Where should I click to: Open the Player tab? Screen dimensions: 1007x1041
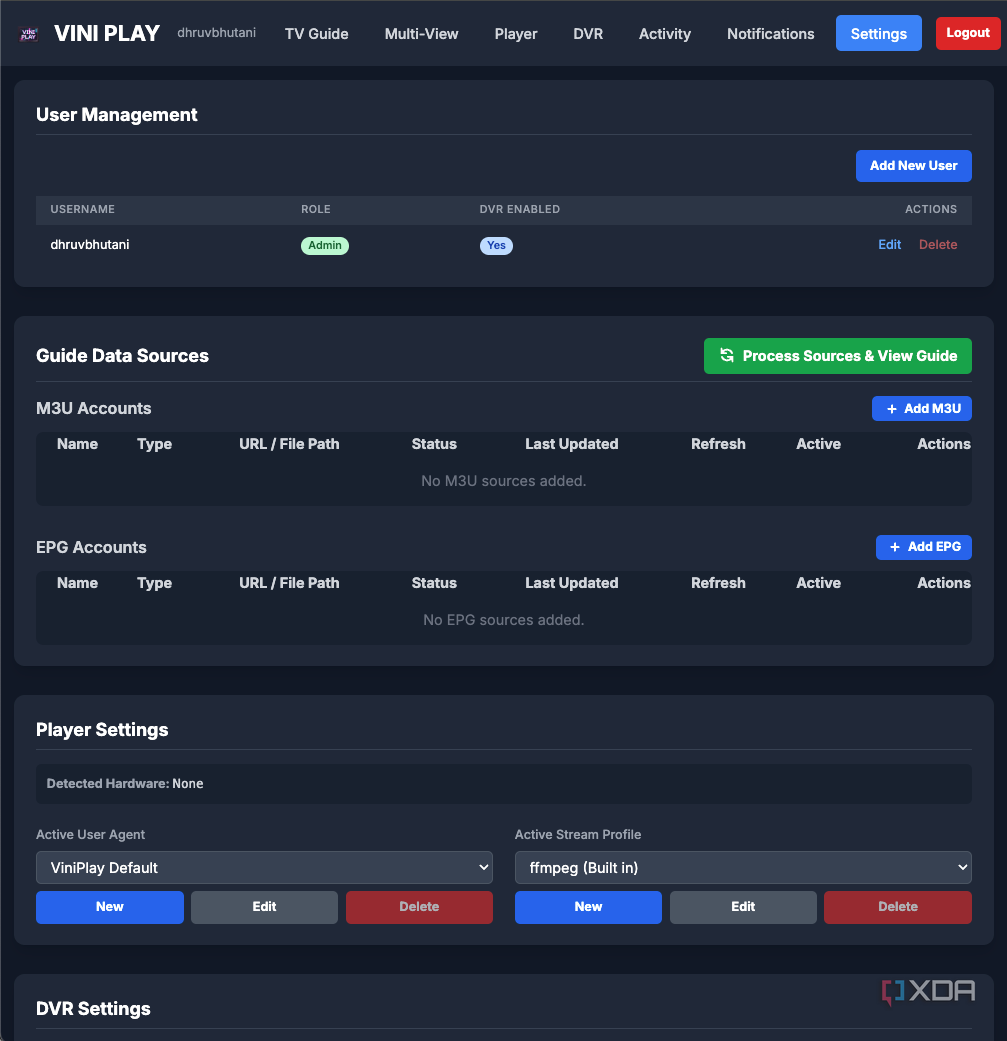click(516, 34)
